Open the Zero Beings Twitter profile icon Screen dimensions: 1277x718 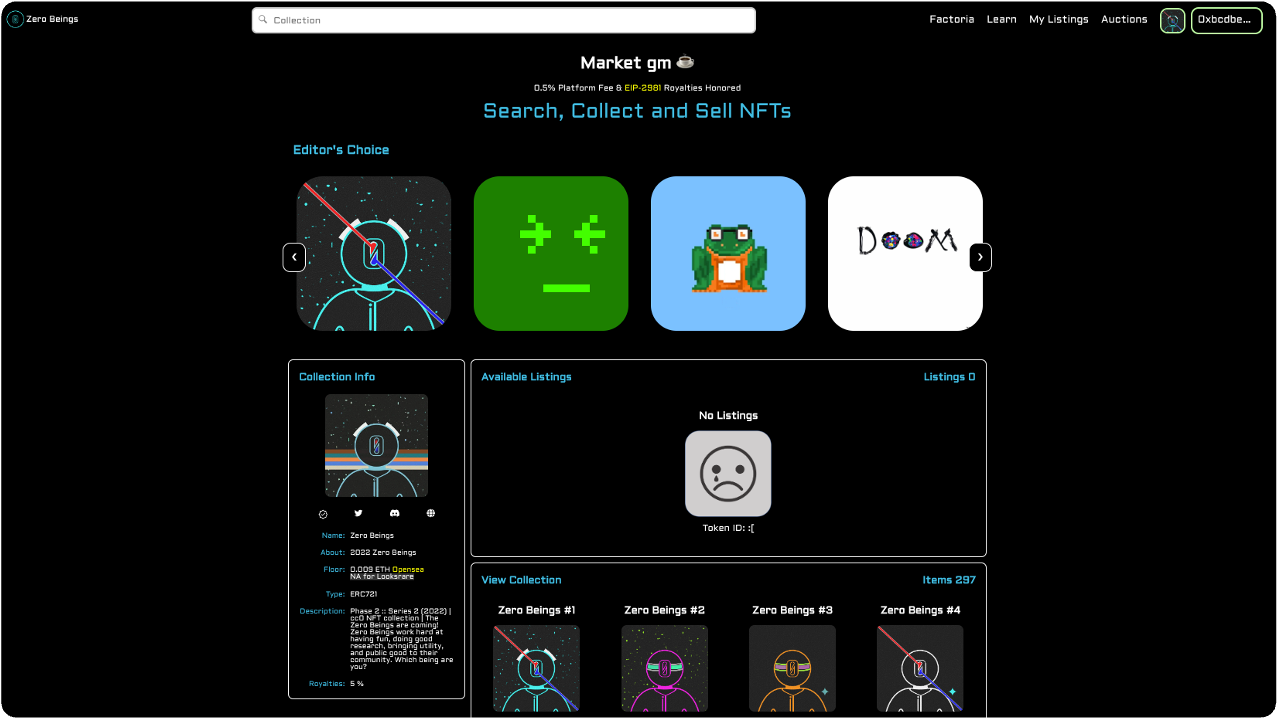point(358,513)
